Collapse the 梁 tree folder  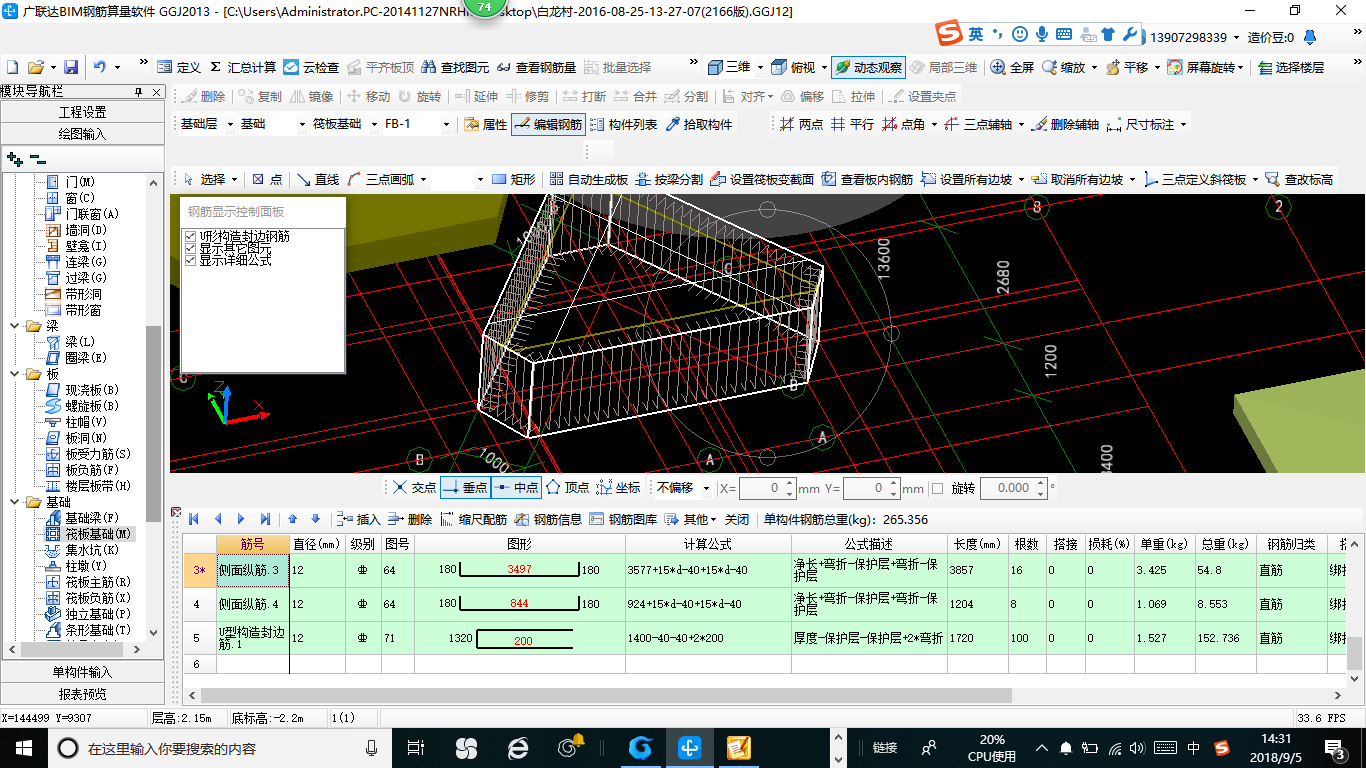point(14,326)
